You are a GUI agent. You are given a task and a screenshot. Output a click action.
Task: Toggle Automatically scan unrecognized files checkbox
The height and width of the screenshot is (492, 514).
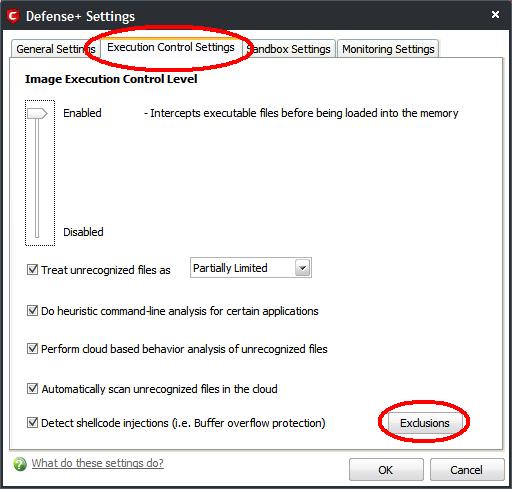point(32,389)
